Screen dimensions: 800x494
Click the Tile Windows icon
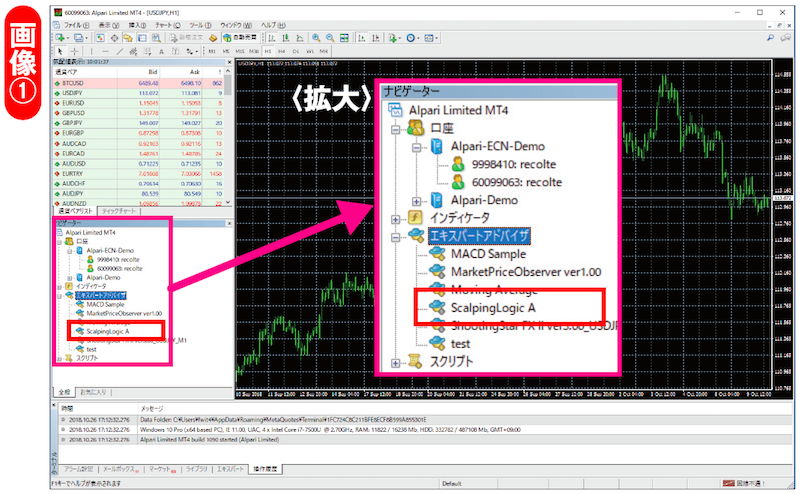coord(344,38)
